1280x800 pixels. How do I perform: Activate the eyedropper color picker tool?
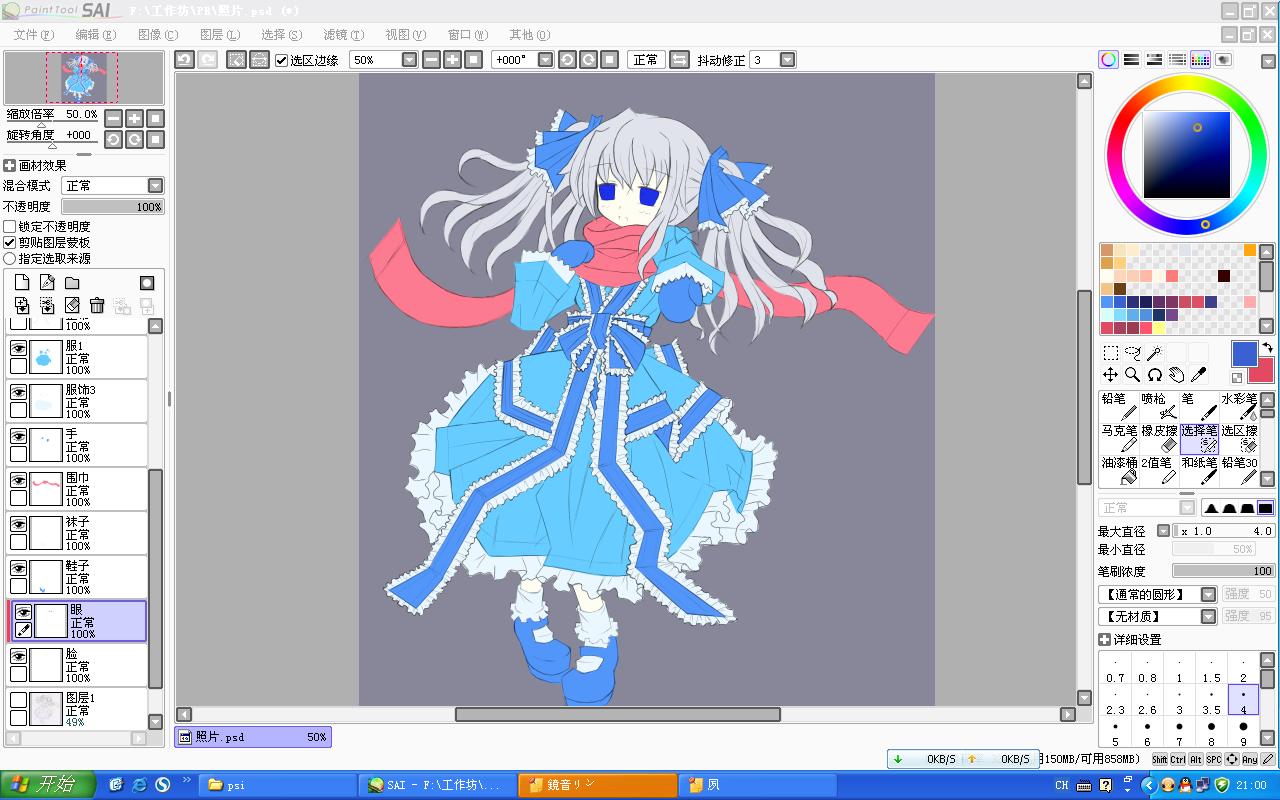(x=1198, y=375)
